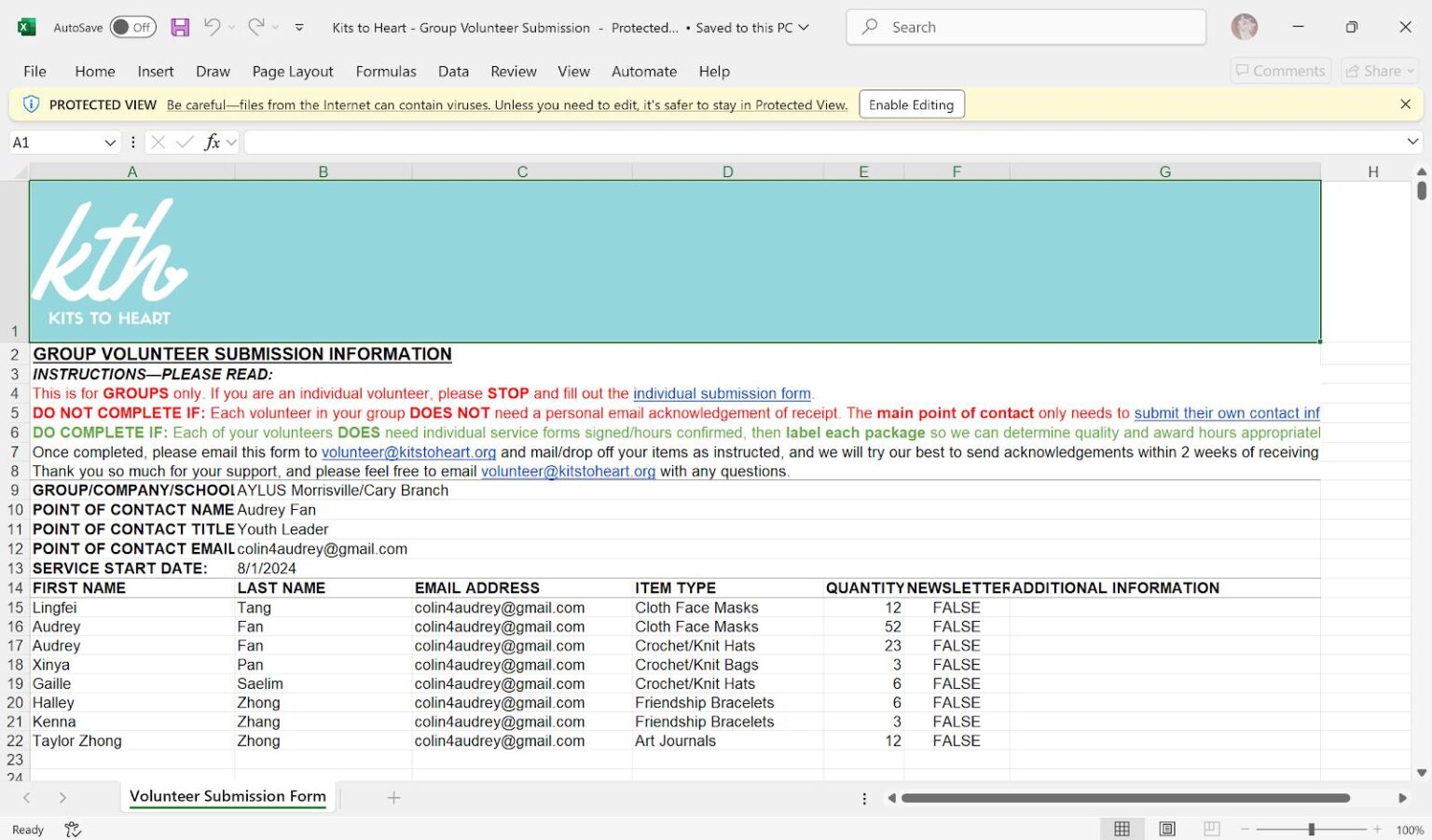This screenshot has height=840, width=1432.
Task: Open the Name Box dropdown arrow
Action: (110, 143)
